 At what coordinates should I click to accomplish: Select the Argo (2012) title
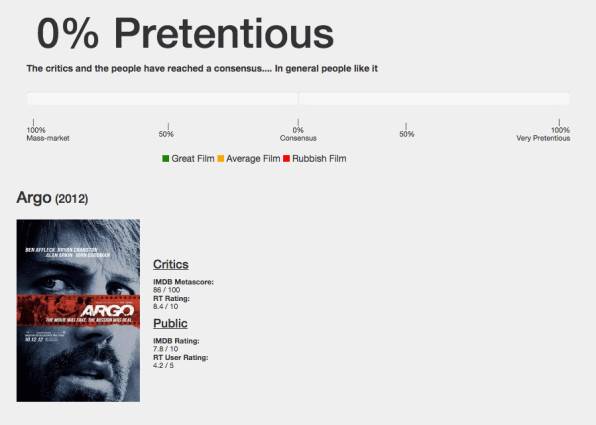(x=52, y=198)
